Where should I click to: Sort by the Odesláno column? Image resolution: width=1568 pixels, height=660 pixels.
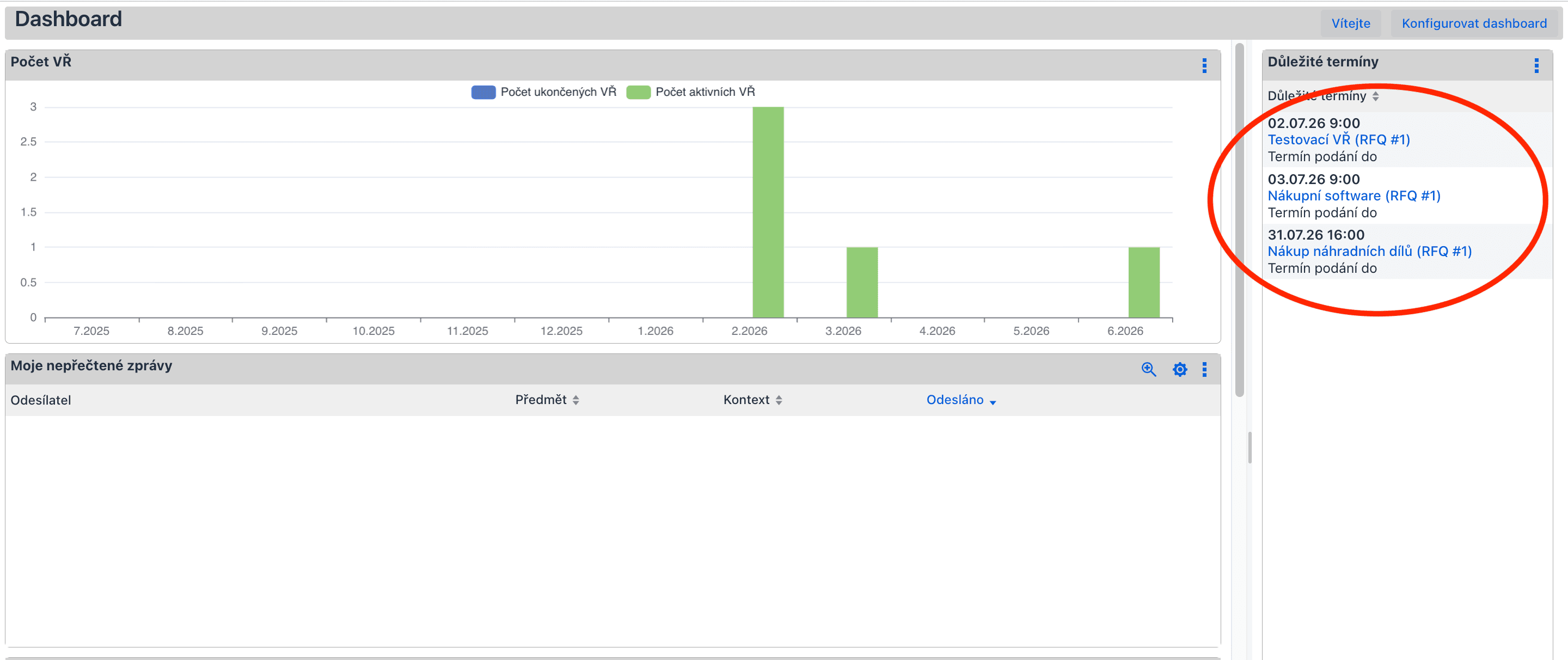(960, 399)
